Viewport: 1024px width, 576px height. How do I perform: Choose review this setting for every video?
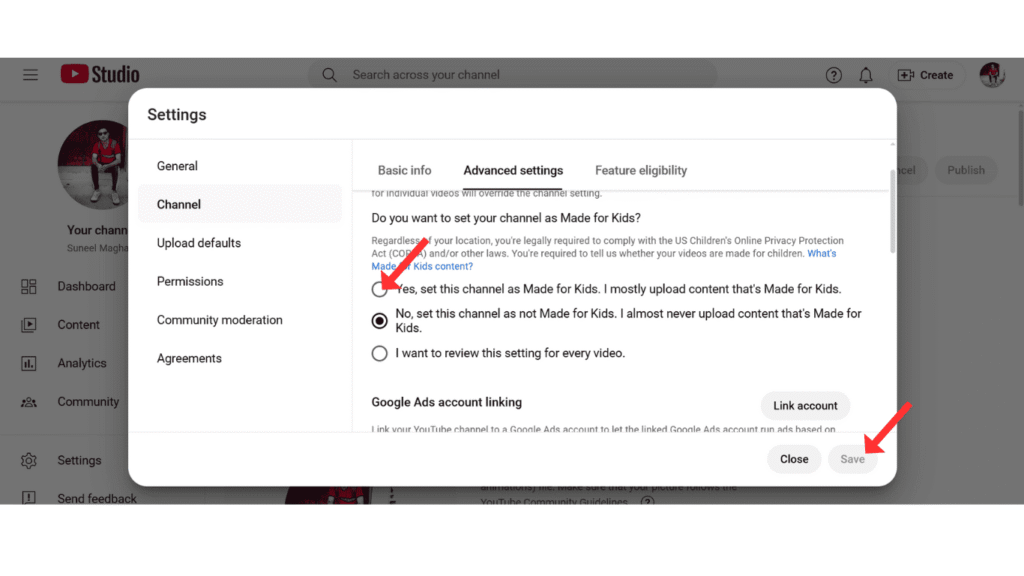point(380,353)
